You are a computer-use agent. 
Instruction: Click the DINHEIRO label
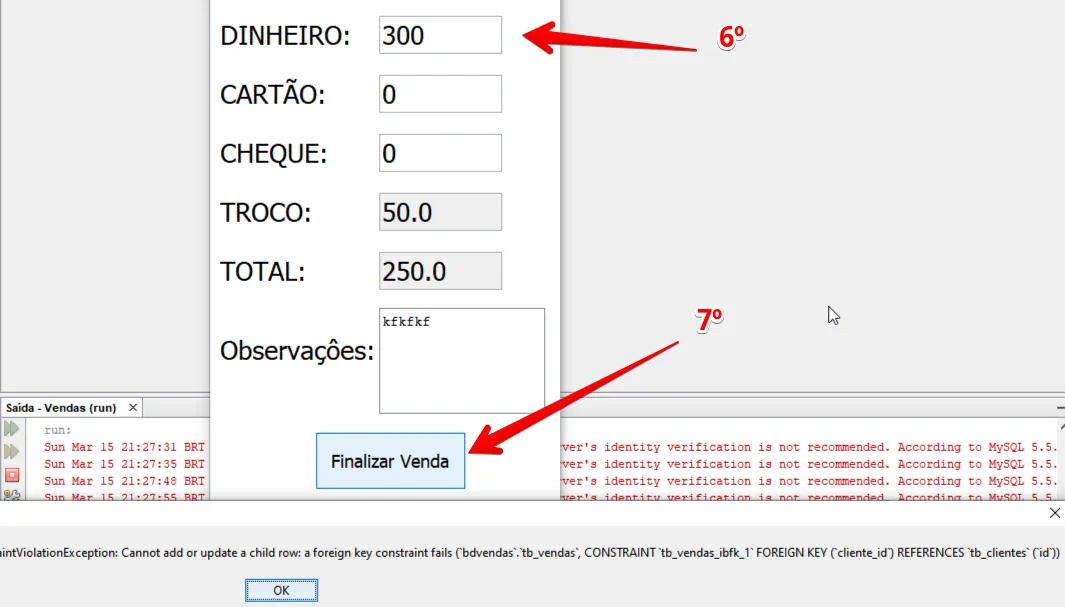[x=285, y=35]
